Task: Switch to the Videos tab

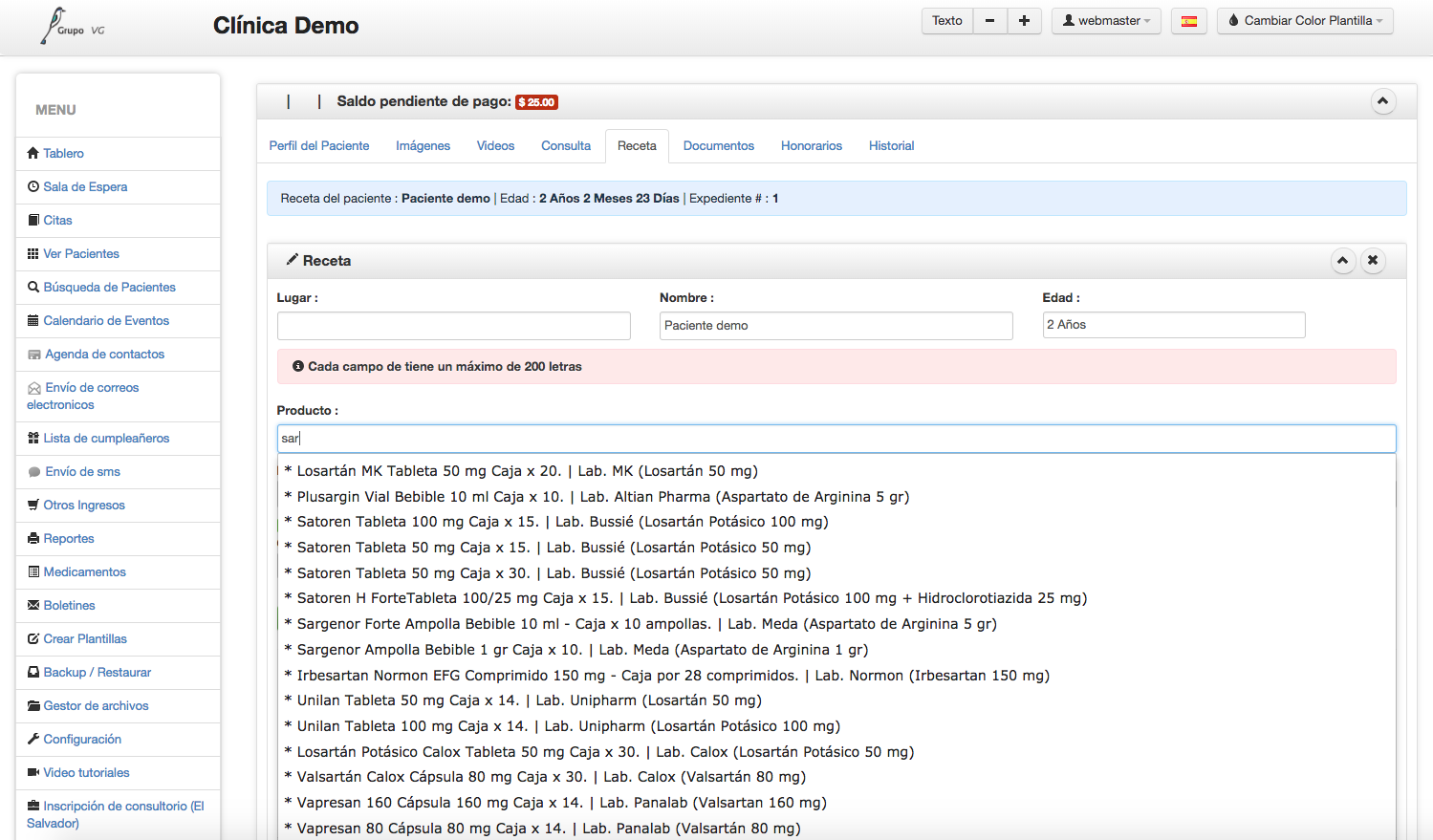Action: tap(495, 146)
